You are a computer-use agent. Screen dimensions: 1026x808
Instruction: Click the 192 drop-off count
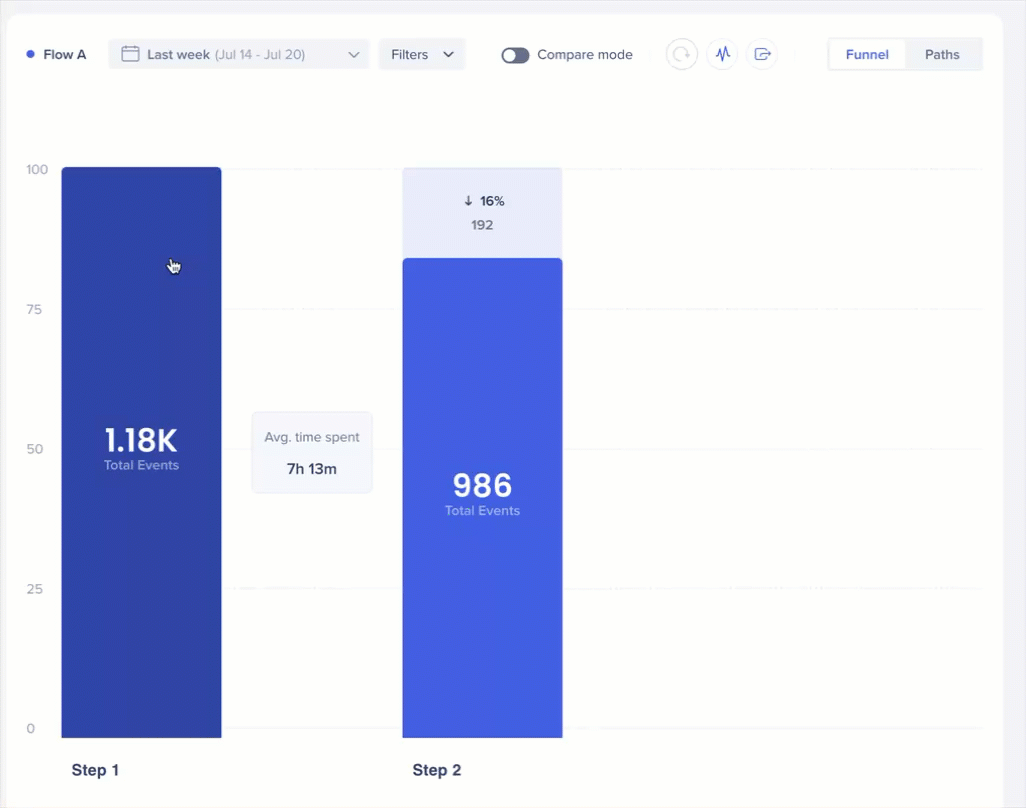[482, 225]
